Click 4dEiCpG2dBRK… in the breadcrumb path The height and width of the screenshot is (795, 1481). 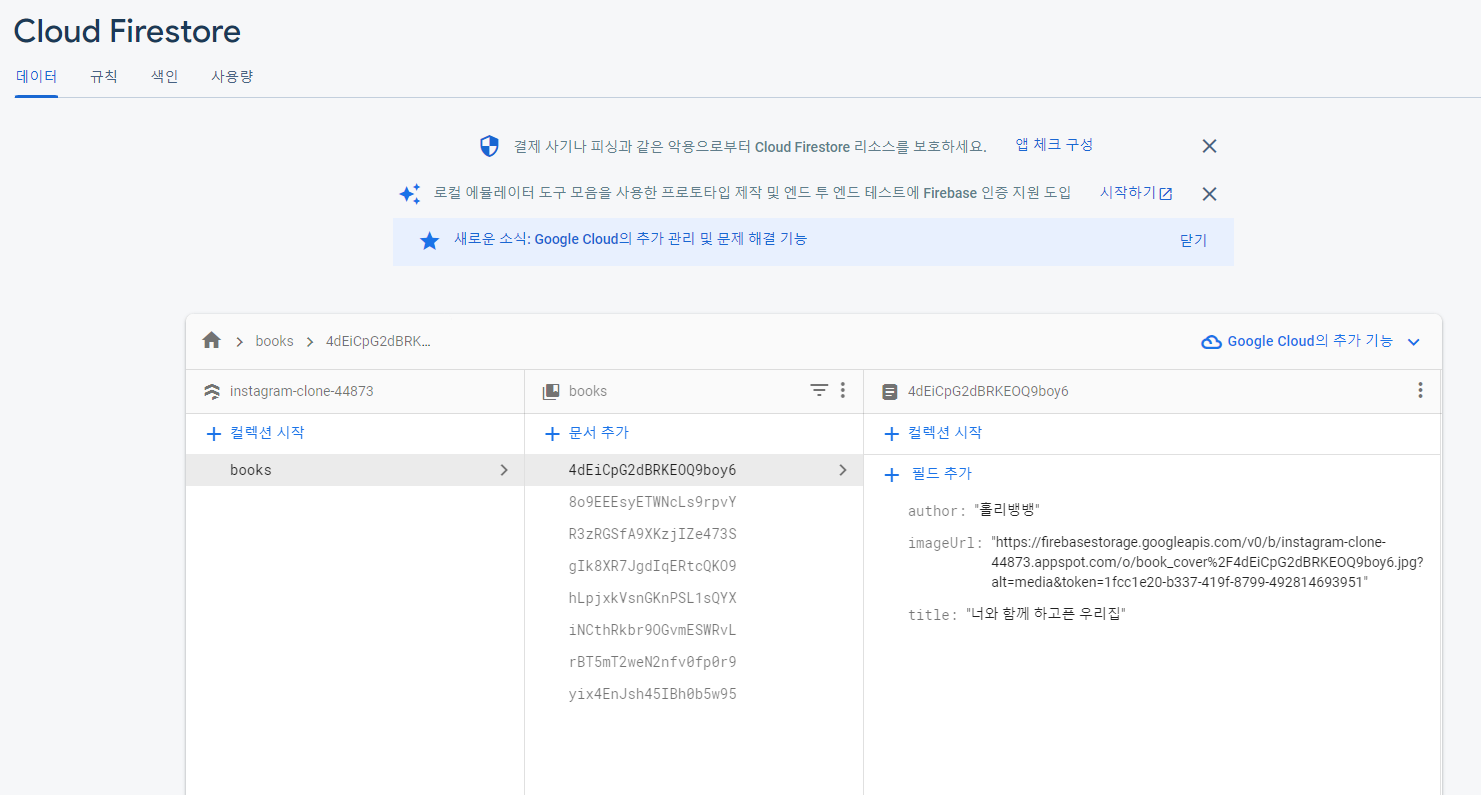[x=378, y=341]
